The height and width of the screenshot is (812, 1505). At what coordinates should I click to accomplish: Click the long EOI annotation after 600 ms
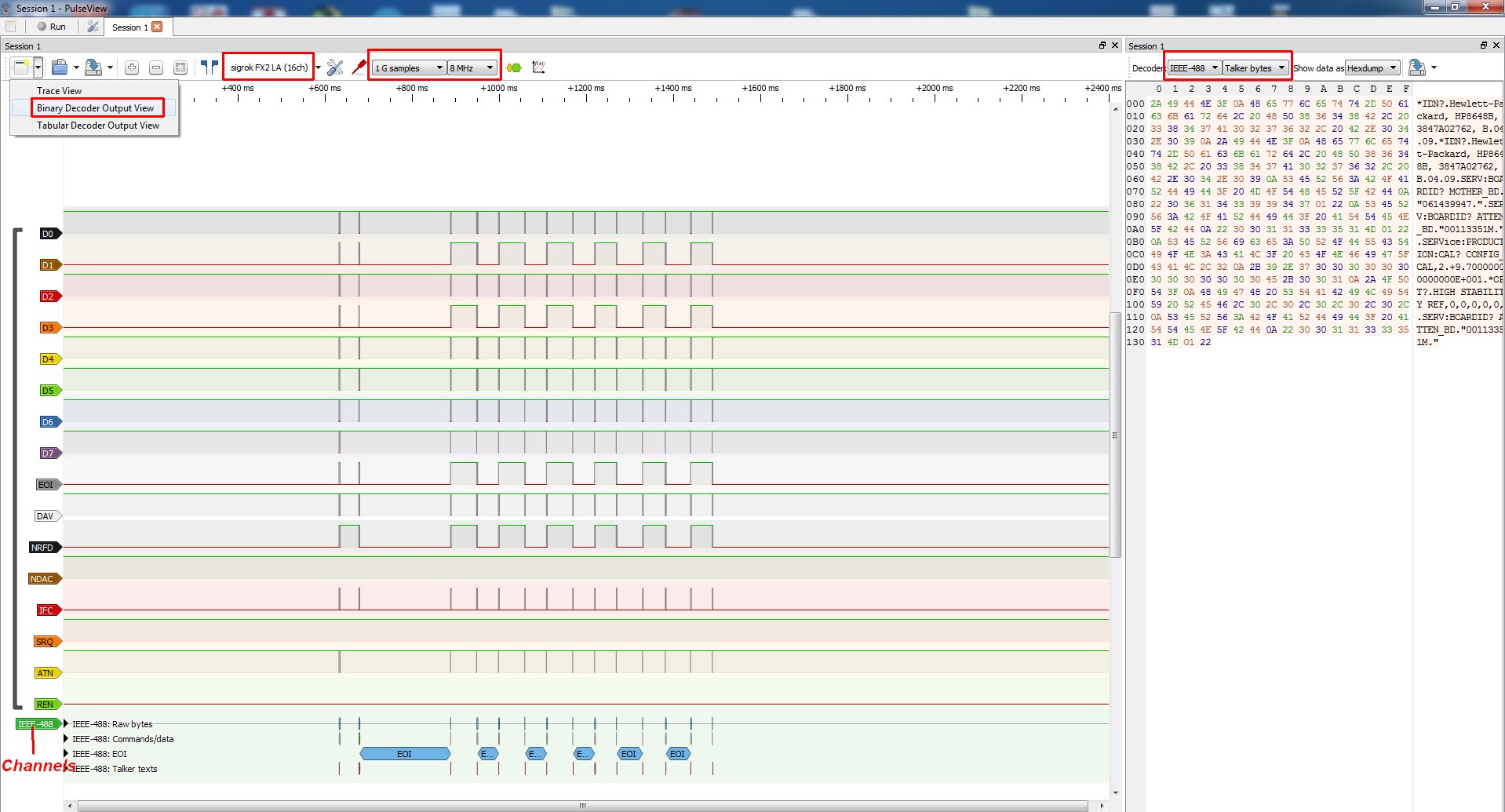coord(405,754)
